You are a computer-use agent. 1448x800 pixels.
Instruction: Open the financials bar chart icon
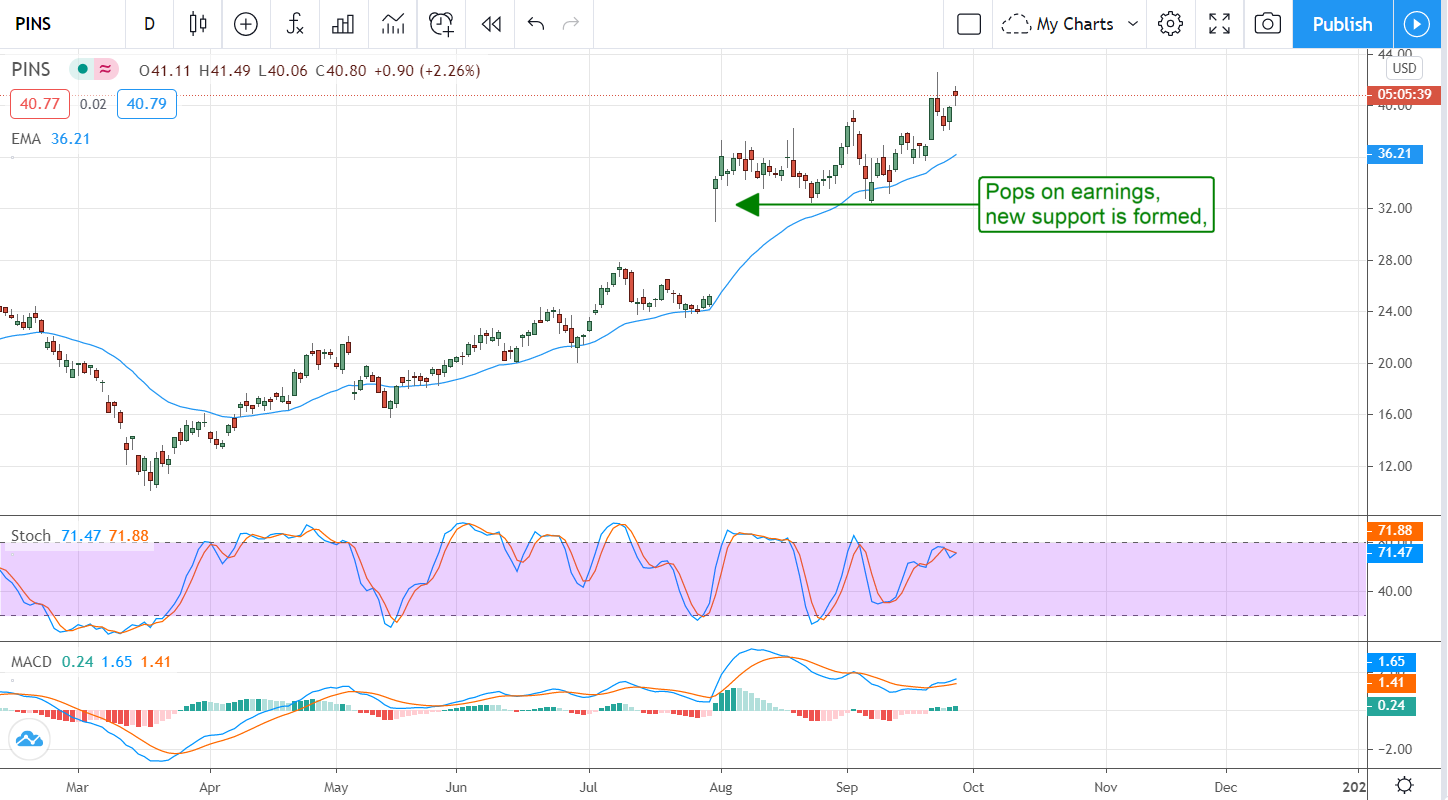344,24
